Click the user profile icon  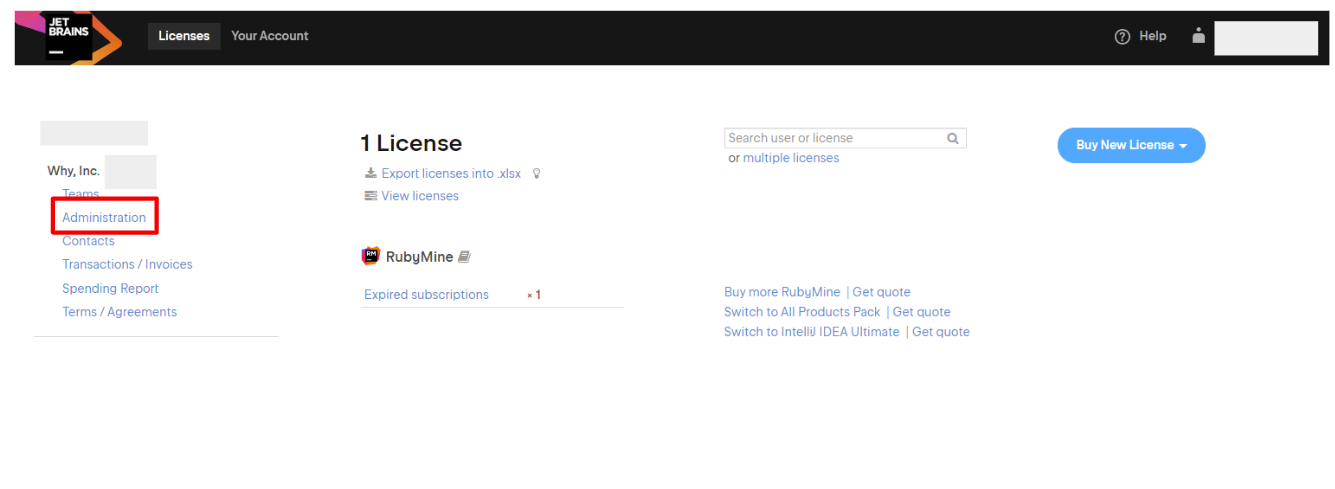[1198, 36]
